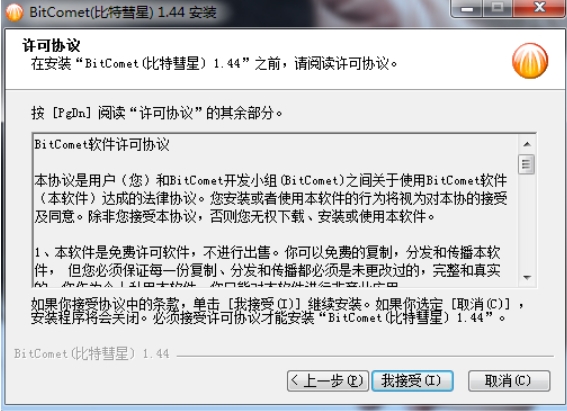Click the orange BitComet logo in the header
This screenshot has width=567, height=411.
[x=530, y=61]
